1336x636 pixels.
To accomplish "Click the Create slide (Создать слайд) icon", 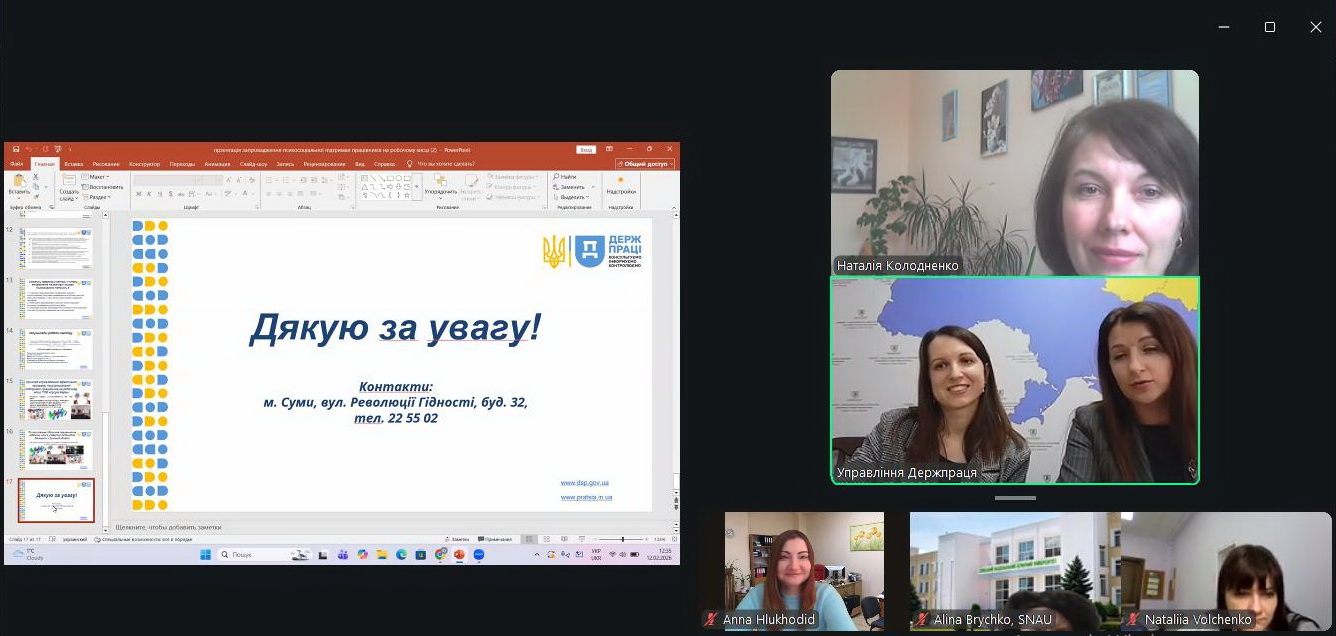I will [x=68, y=182].
